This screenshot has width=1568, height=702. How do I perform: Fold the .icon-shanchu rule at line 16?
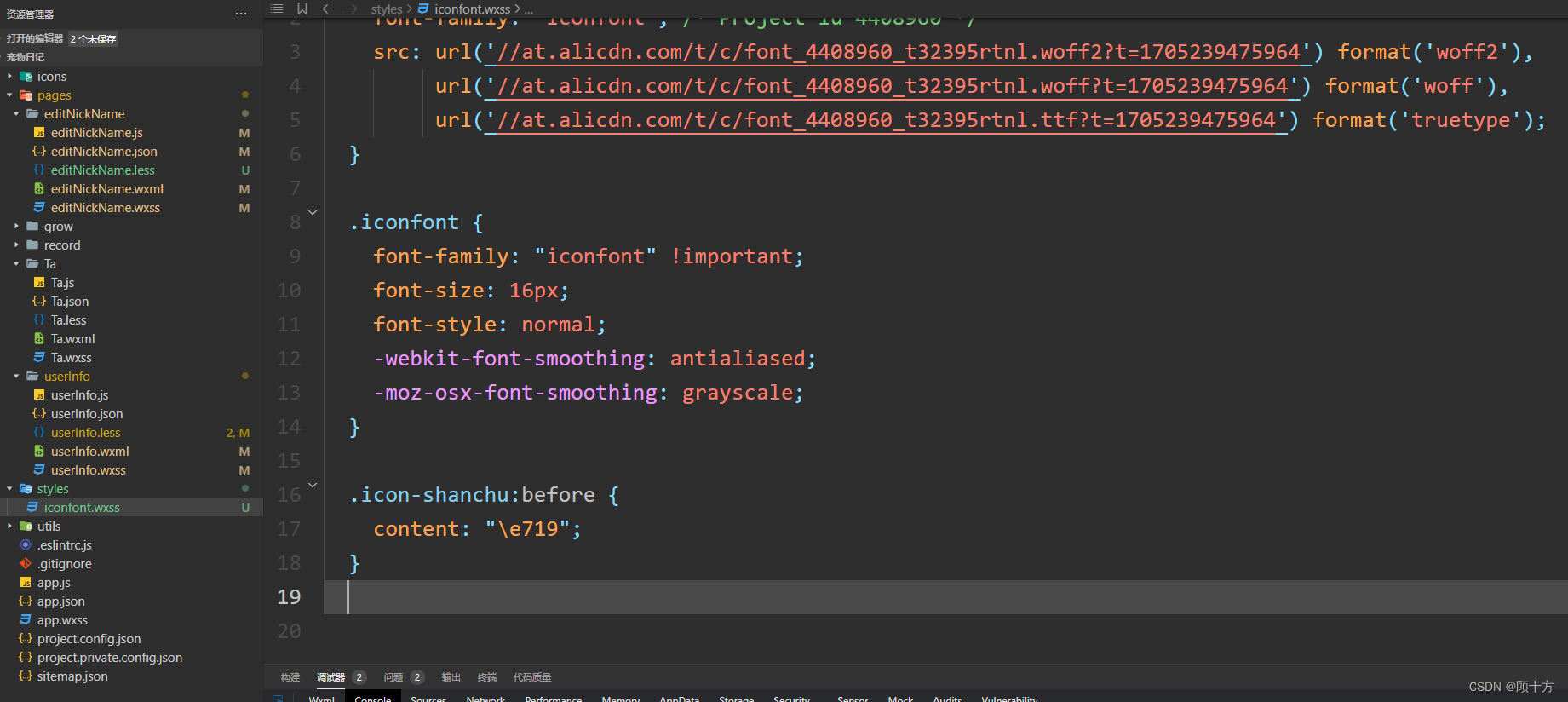click(x=313, y=486)
